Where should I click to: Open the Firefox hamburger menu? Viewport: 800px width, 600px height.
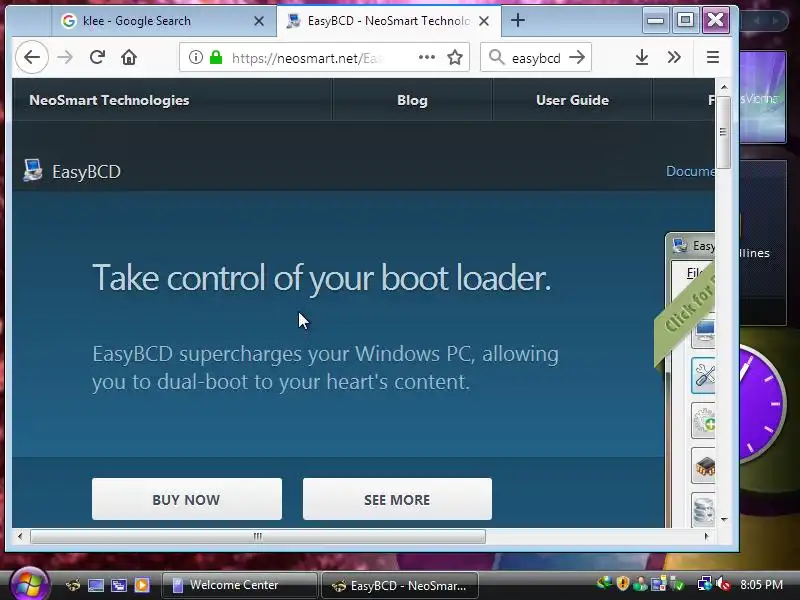click(x=713, y=57)
